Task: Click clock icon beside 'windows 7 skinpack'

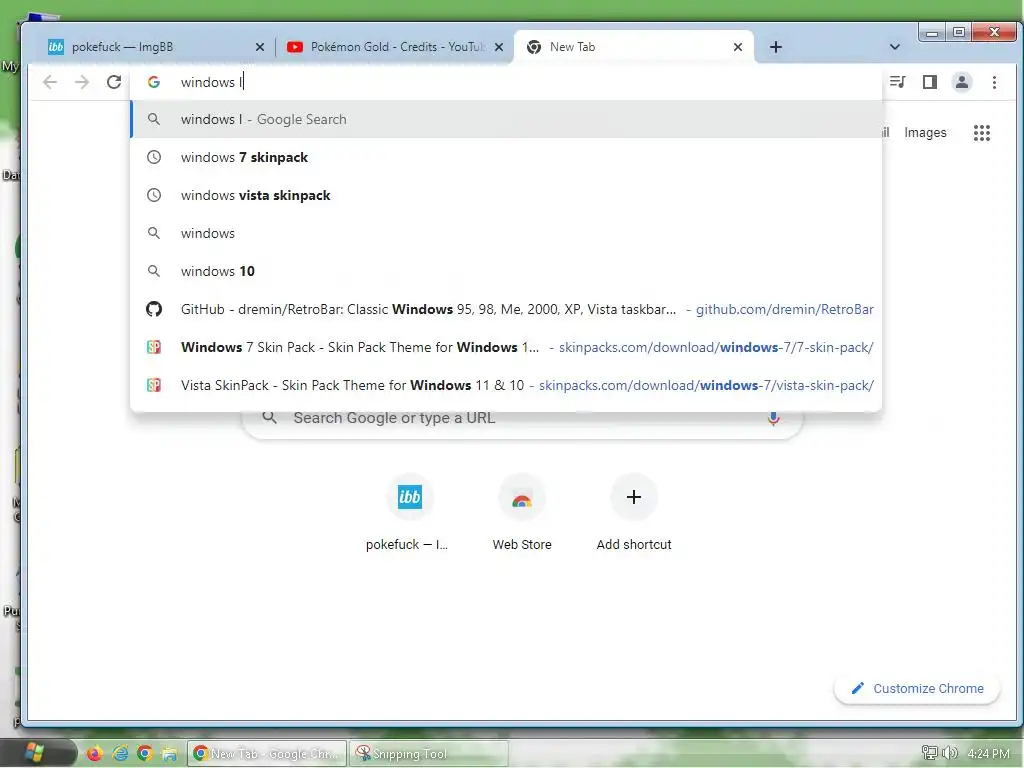Action: click(x=153, y=157)
